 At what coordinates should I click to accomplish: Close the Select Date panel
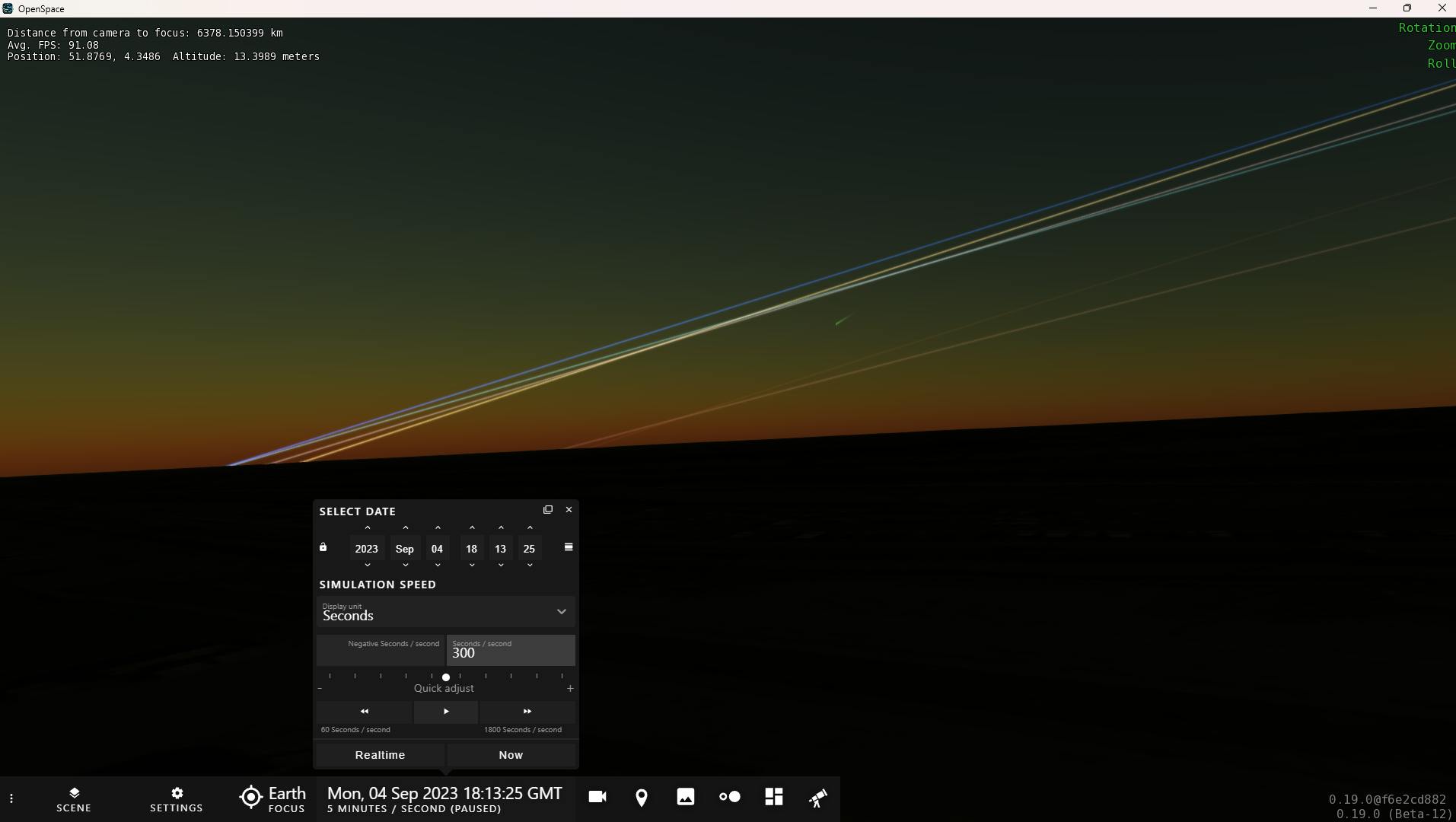tap(569, 510)
